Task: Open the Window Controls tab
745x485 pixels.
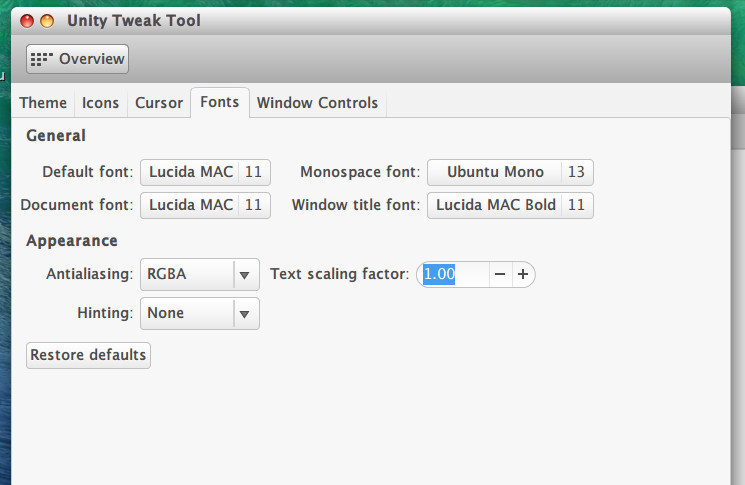Action: (317, 103)
